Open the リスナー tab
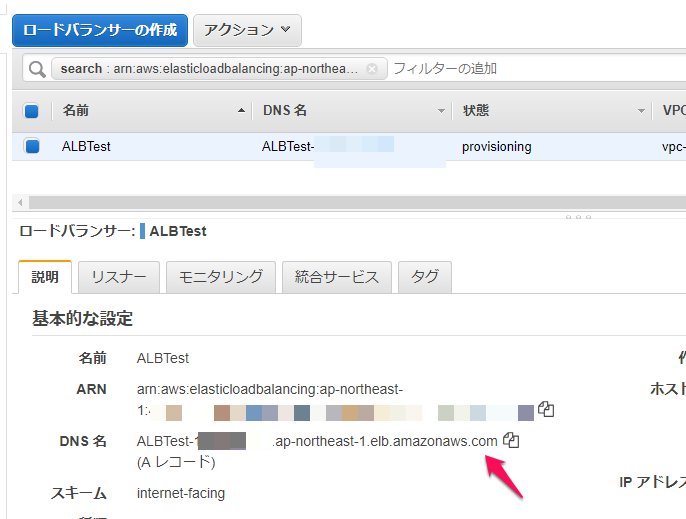The image size is (686, 519). click(x=119, y=277)
